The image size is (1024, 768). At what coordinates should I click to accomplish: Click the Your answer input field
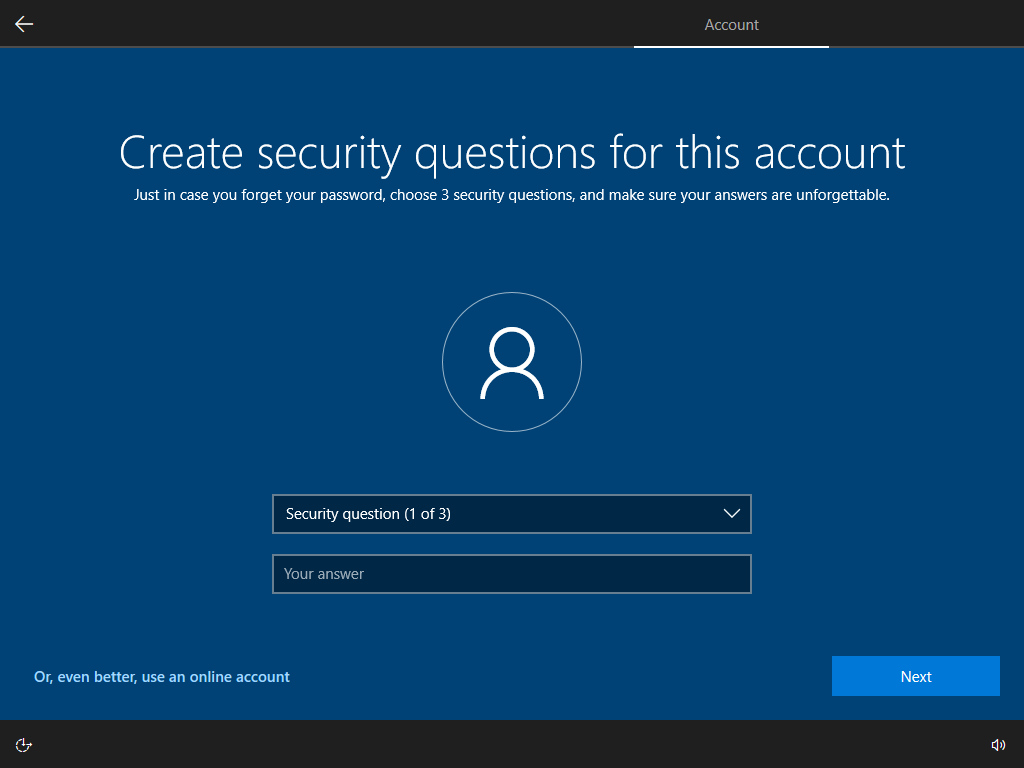[512, 574]
